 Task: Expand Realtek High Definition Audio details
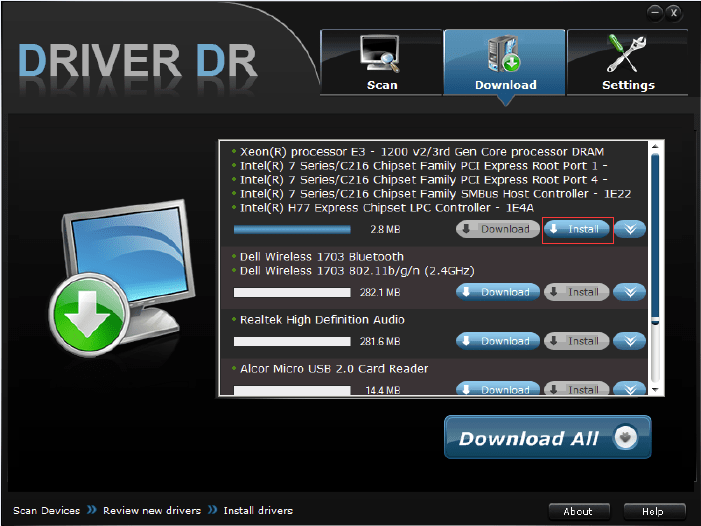coord(629,341)
